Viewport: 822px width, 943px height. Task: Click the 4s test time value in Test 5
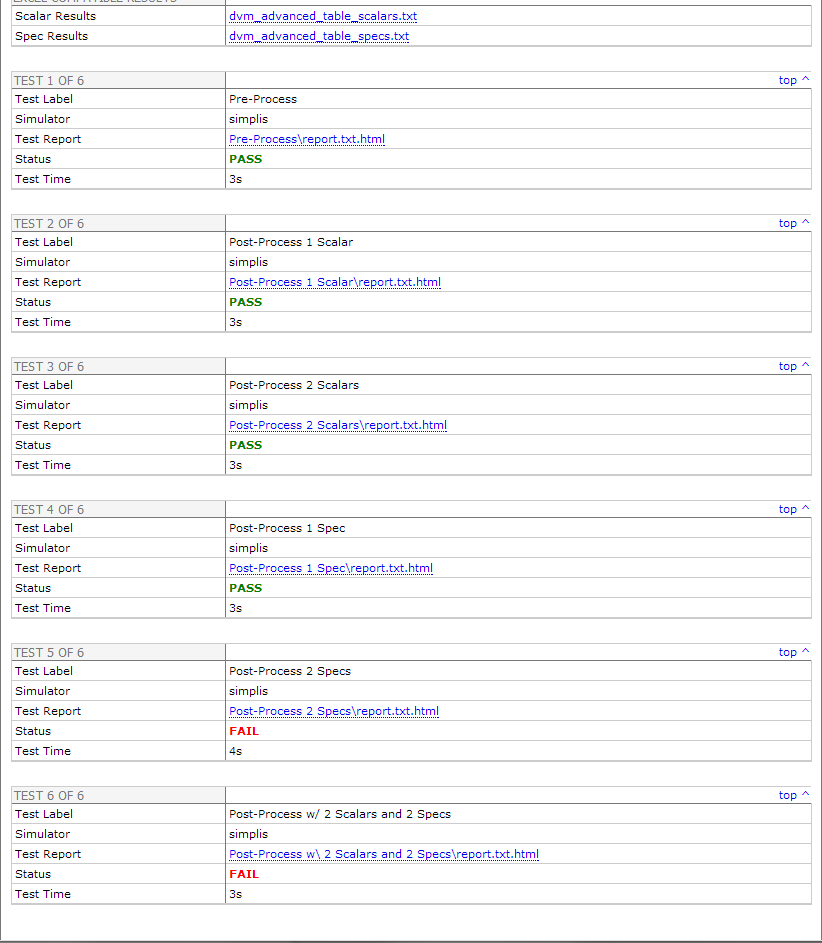pyautogui.click(x=235, y=751)
